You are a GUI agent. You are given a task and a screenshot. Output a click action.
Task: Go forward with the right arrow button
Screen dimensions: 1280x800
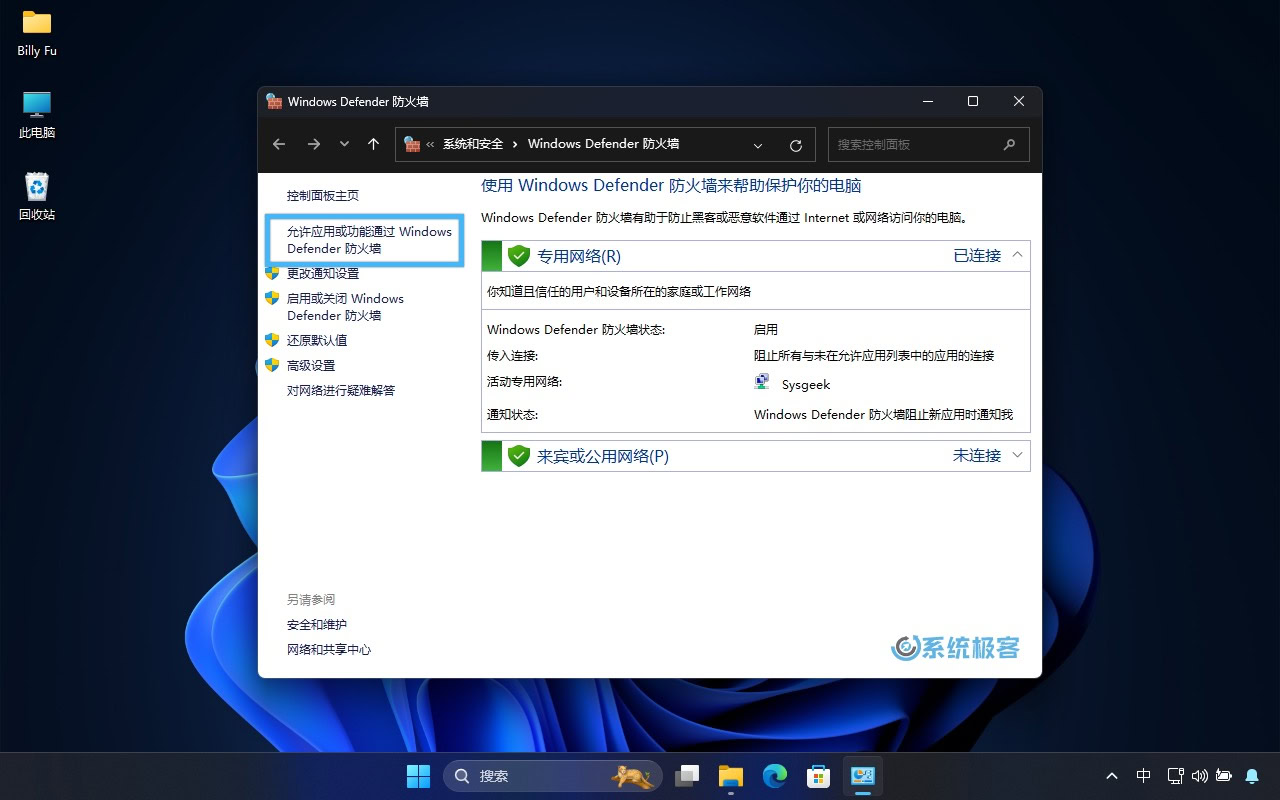[x=314, y=144]
